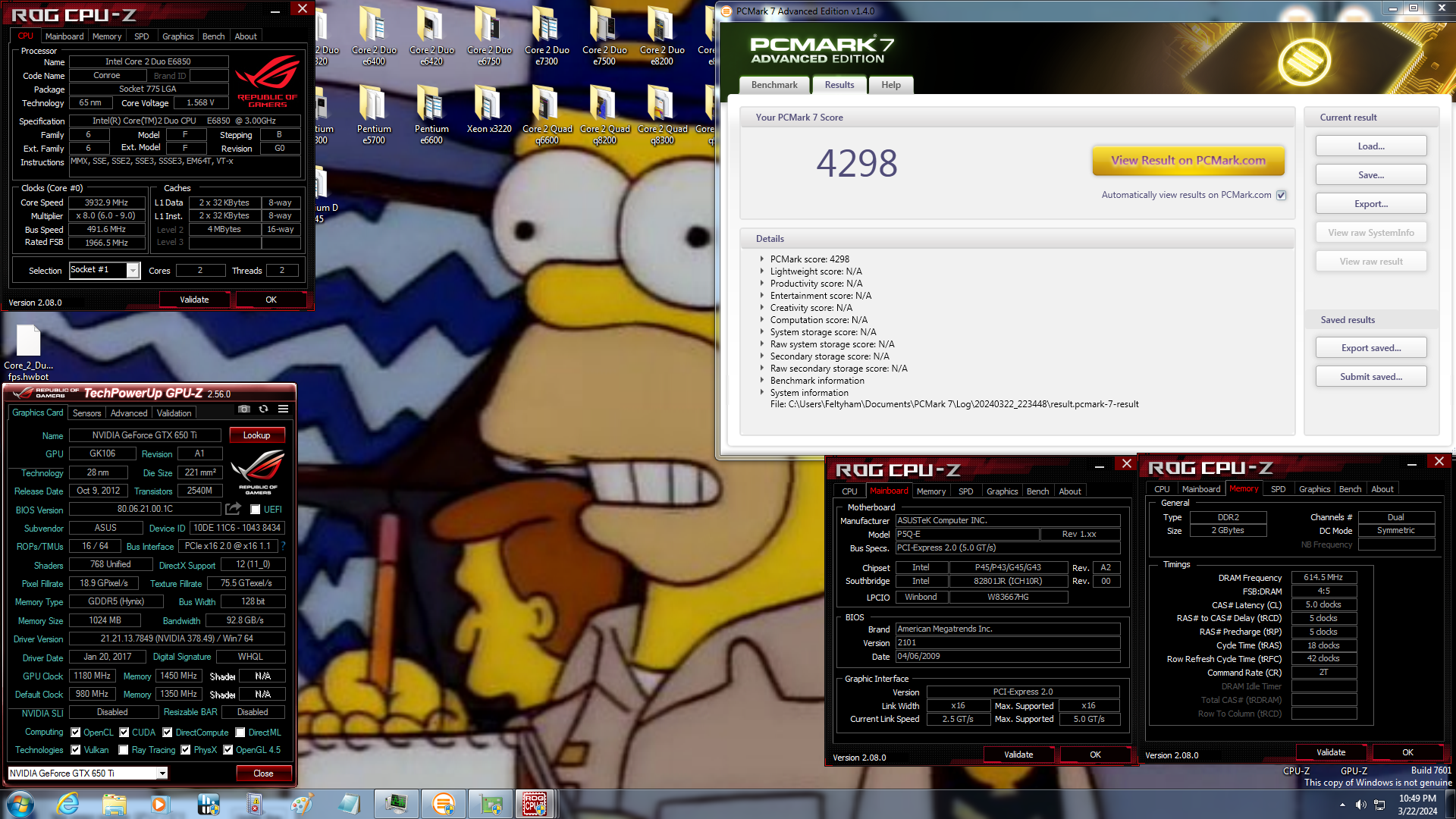Expand the Benchmark information row
The height and width of the screenshot is (819, 1456).
point(762,381)
